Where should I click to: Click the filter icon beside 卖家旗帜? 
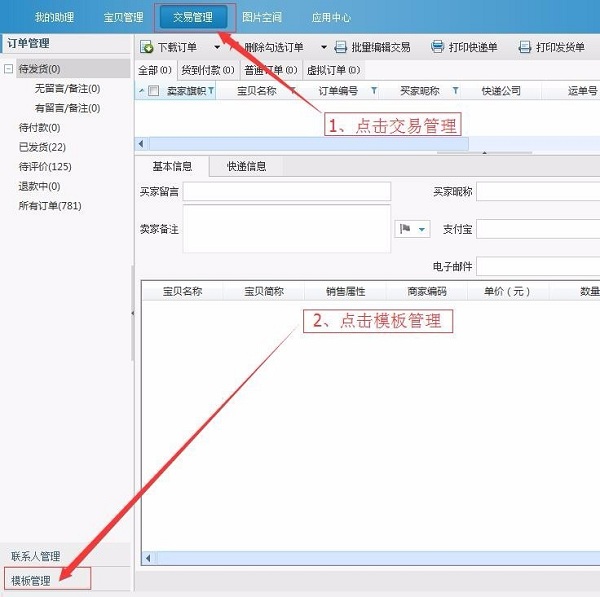pyautogui.click(x=211, y=91)
